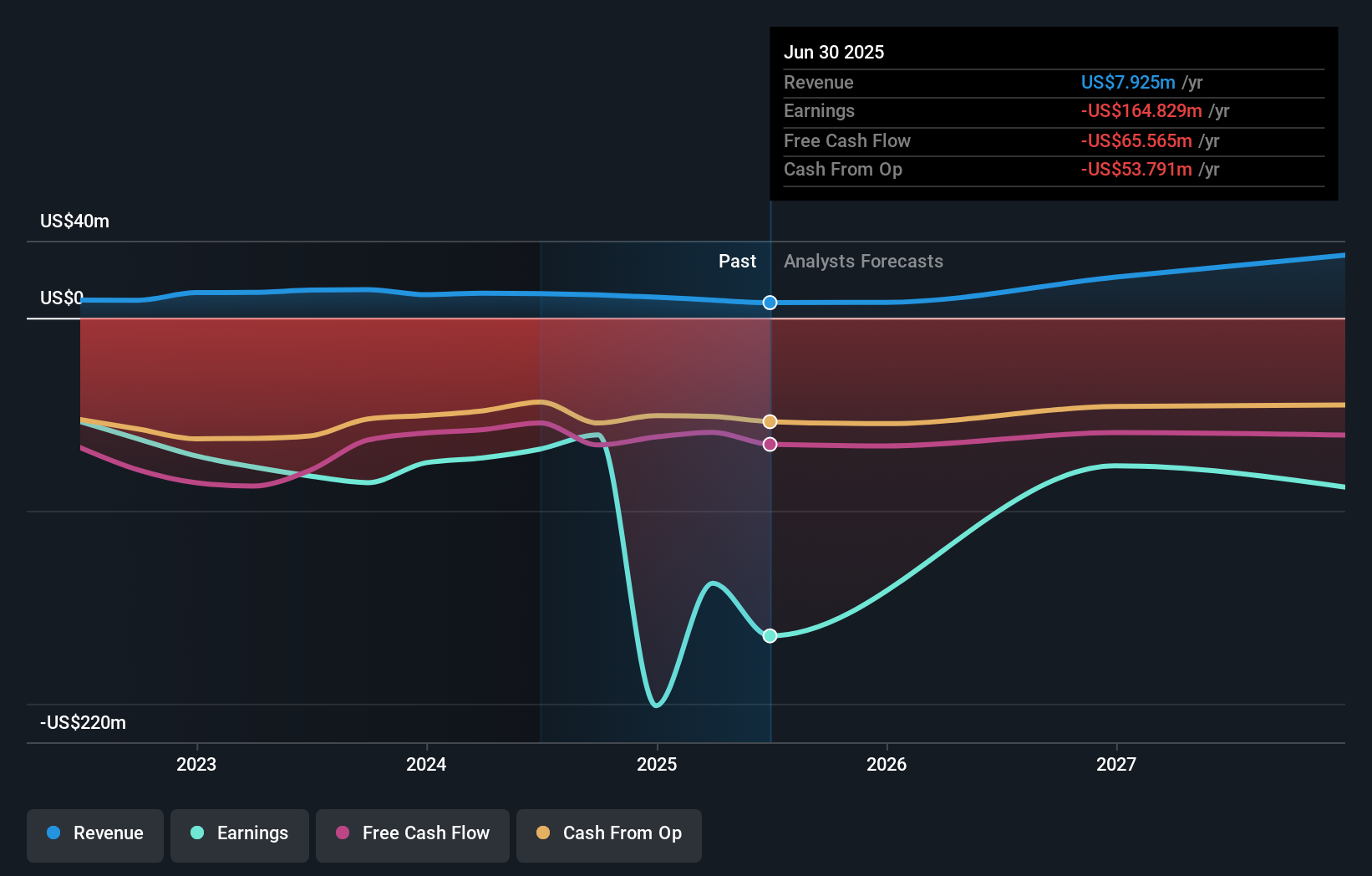1372x876 pixels.
Task: Click the pink Free Cash Flow legend dot
Action: [343, 833]
